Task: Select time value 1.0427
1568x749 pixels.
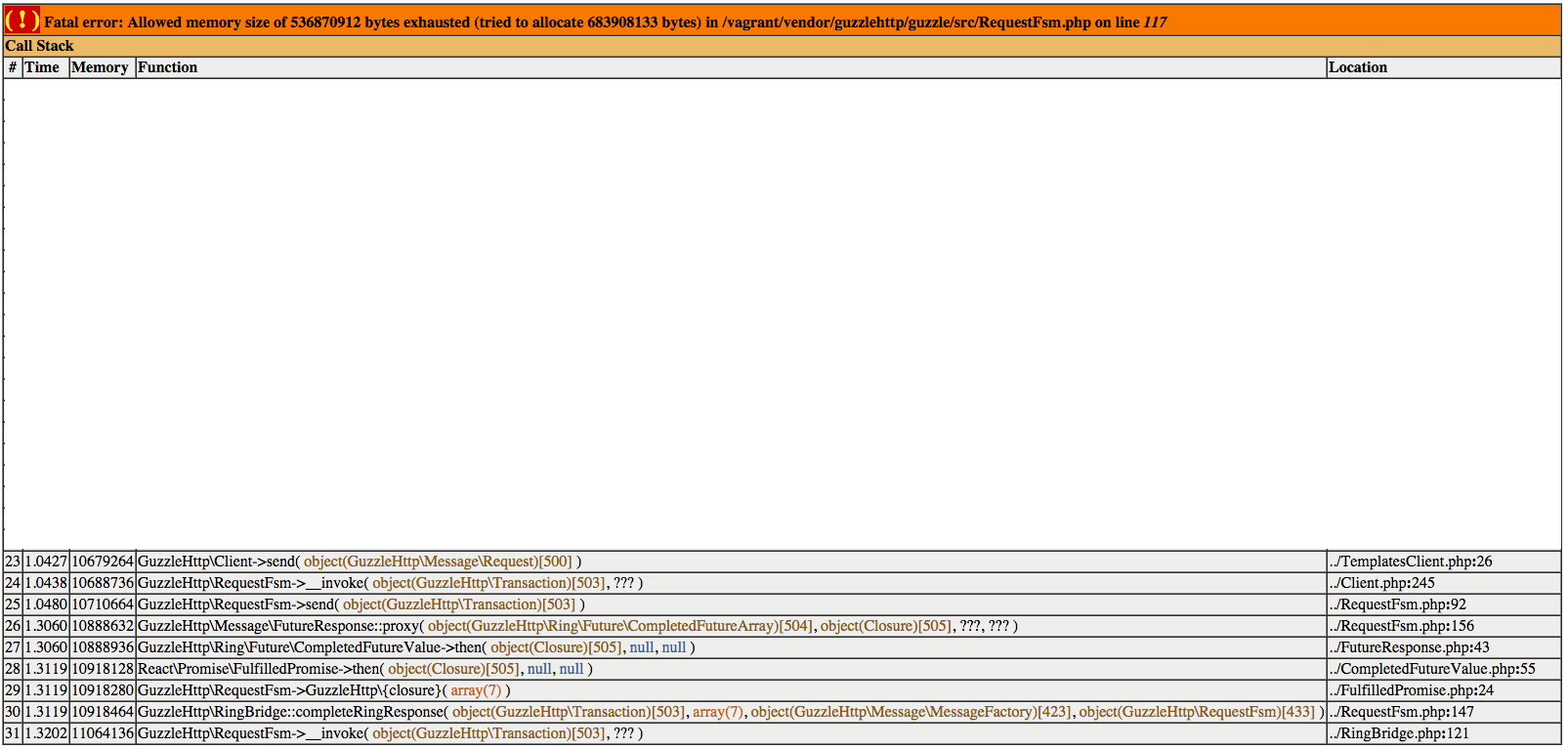Action: point(46,562)
